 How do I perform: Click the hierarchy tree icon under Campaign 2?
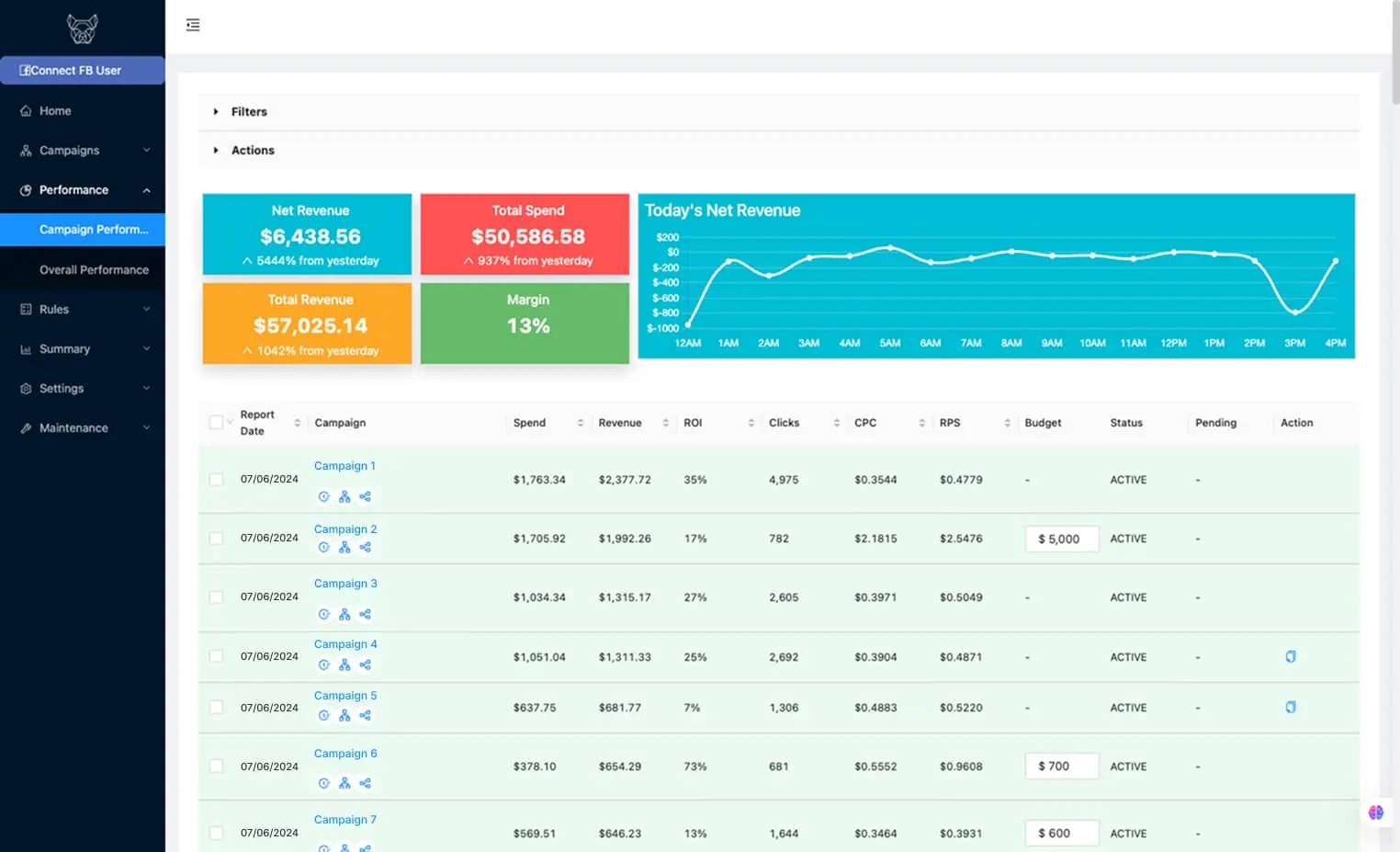point(344,547)
